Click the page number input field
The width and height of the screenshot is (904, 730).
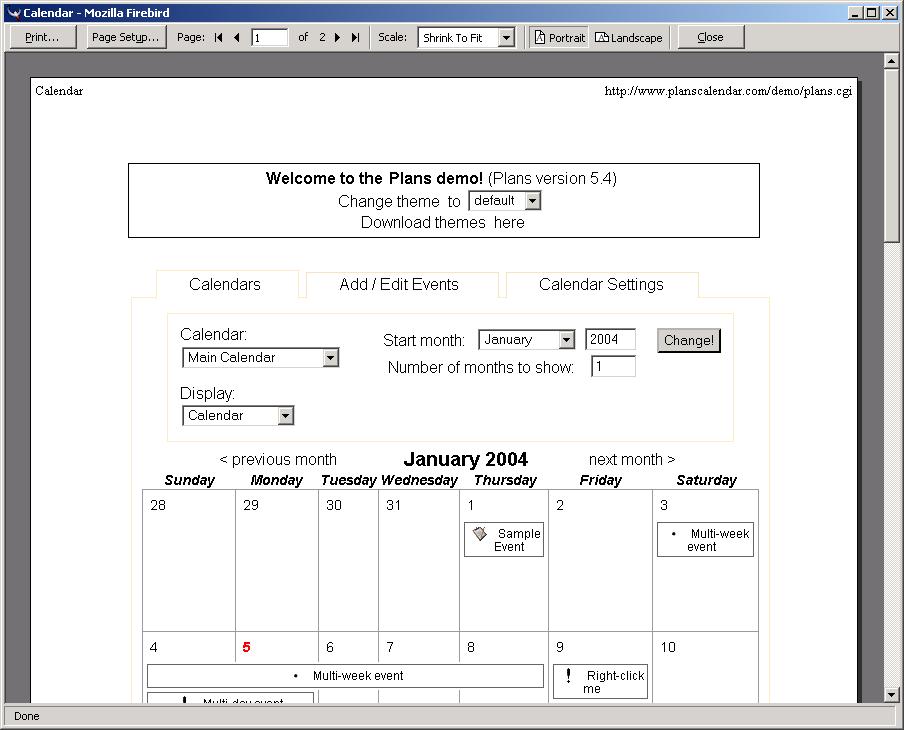[270, 38]
